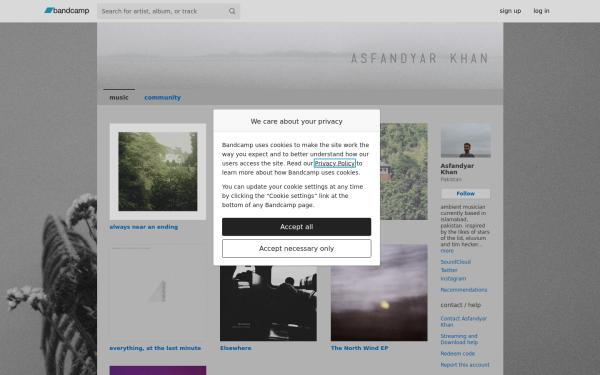Switch to the community tab
This screenshot has width=600, height=375.
tap(162, 97)
